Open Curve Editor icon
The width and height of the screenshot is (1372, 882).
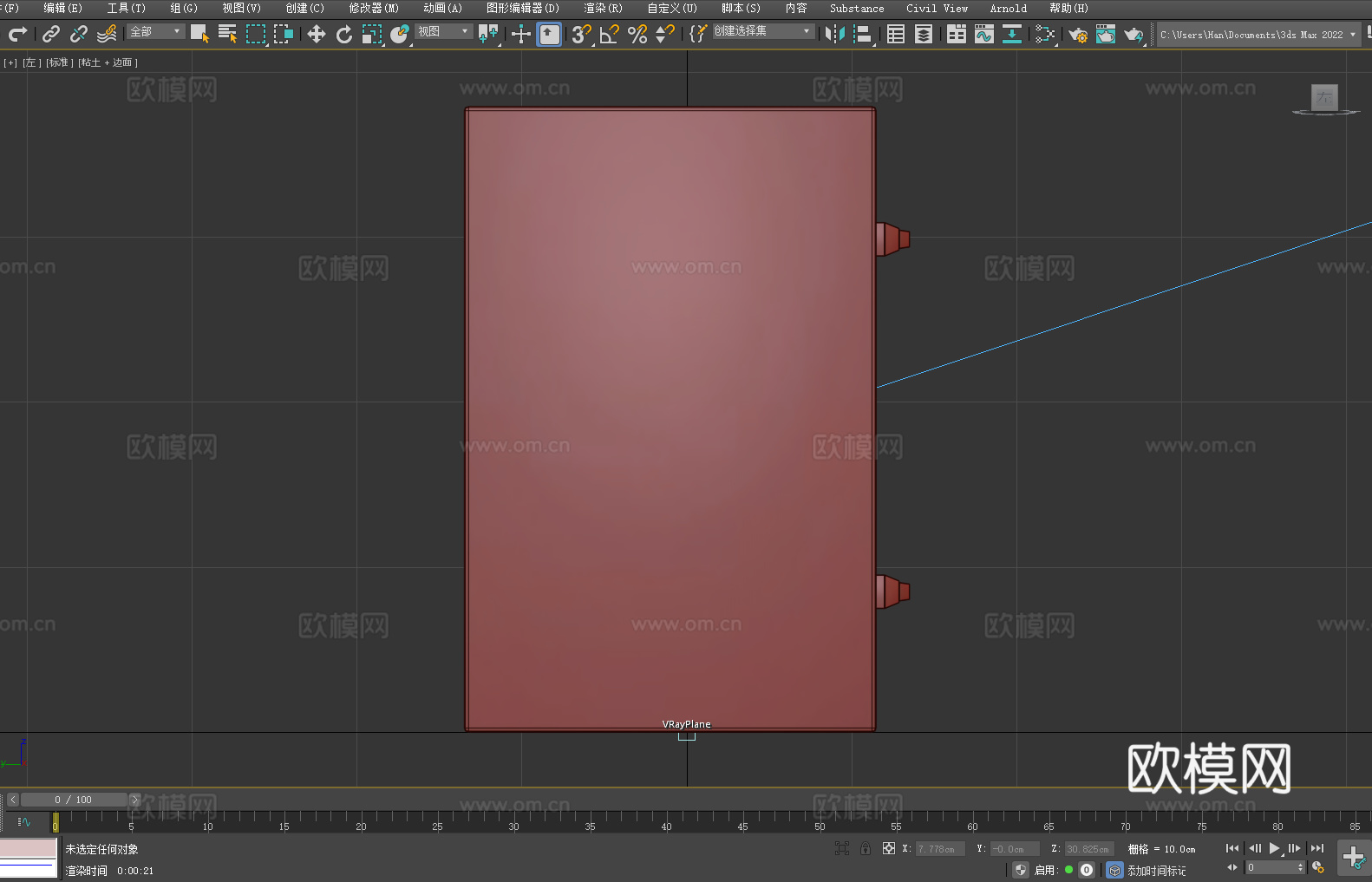pos(984,34)
